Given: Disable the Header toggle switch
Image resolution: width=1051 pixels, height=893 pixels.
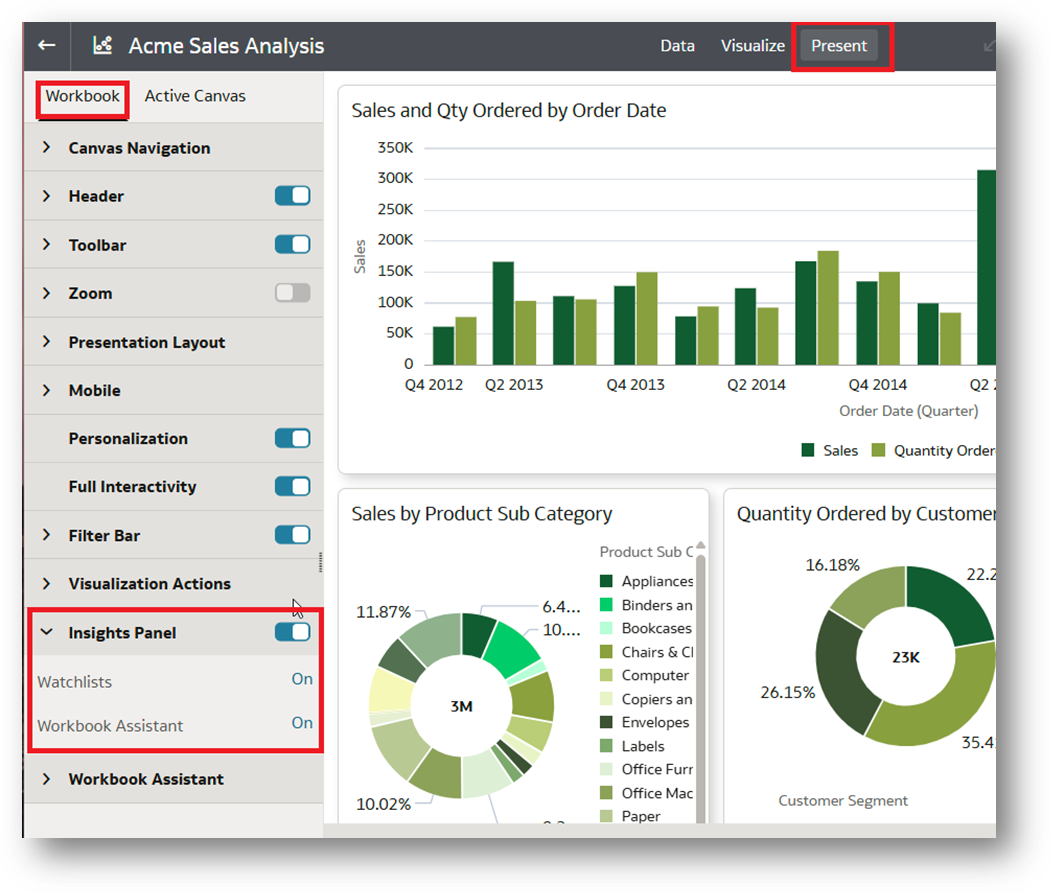Looking at the screenshot, I should pyautogui.click(x=292, y=196).
